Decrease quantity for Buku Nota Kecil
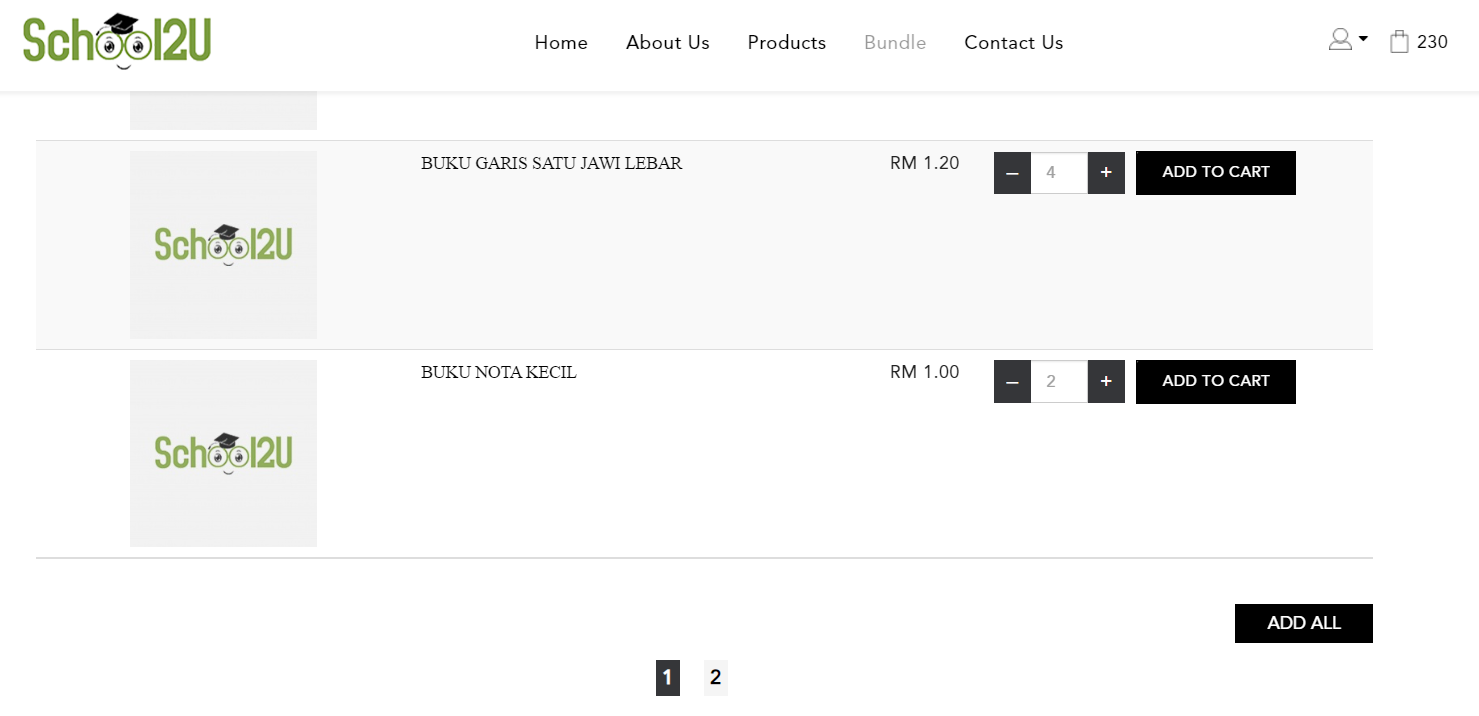Screen dimensions: 1479x716 (1012, 382)
